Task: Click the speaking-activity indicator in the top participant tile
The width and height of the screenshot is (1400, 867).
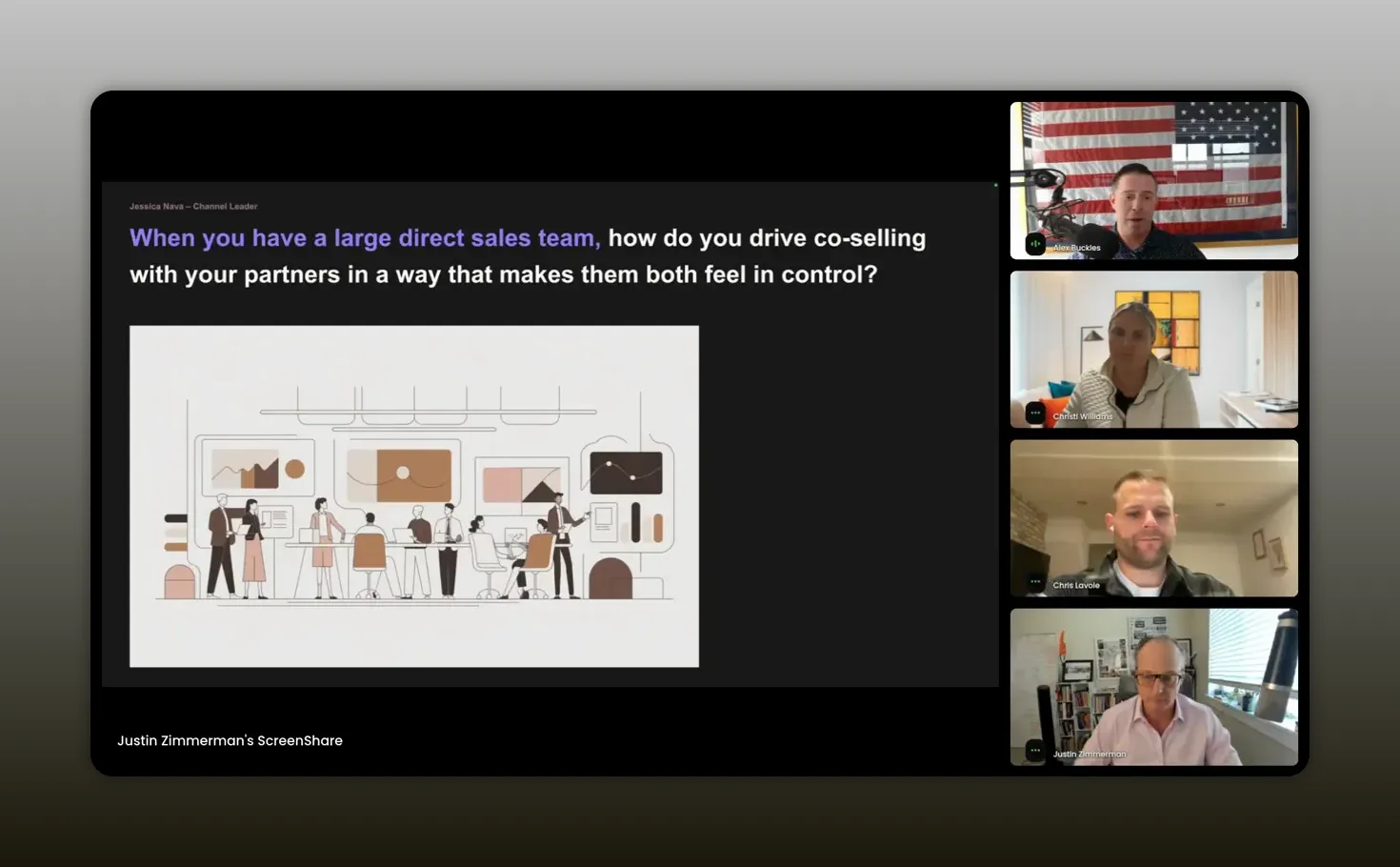Action: pos(1034,245)
